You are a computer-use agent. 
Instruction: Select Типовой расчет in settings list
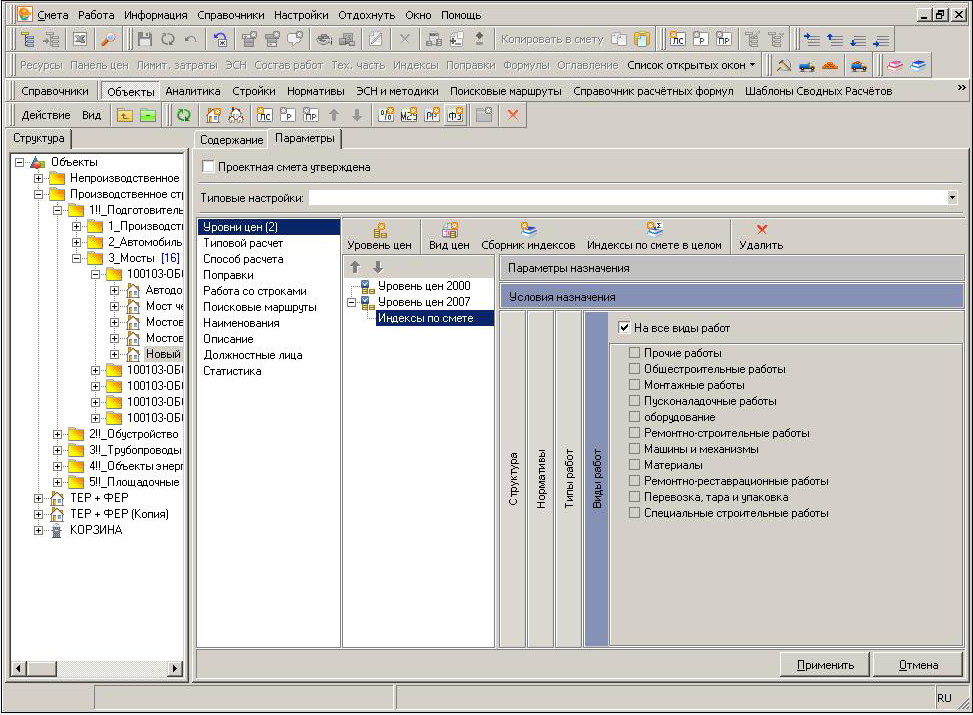tap(243, 243)
